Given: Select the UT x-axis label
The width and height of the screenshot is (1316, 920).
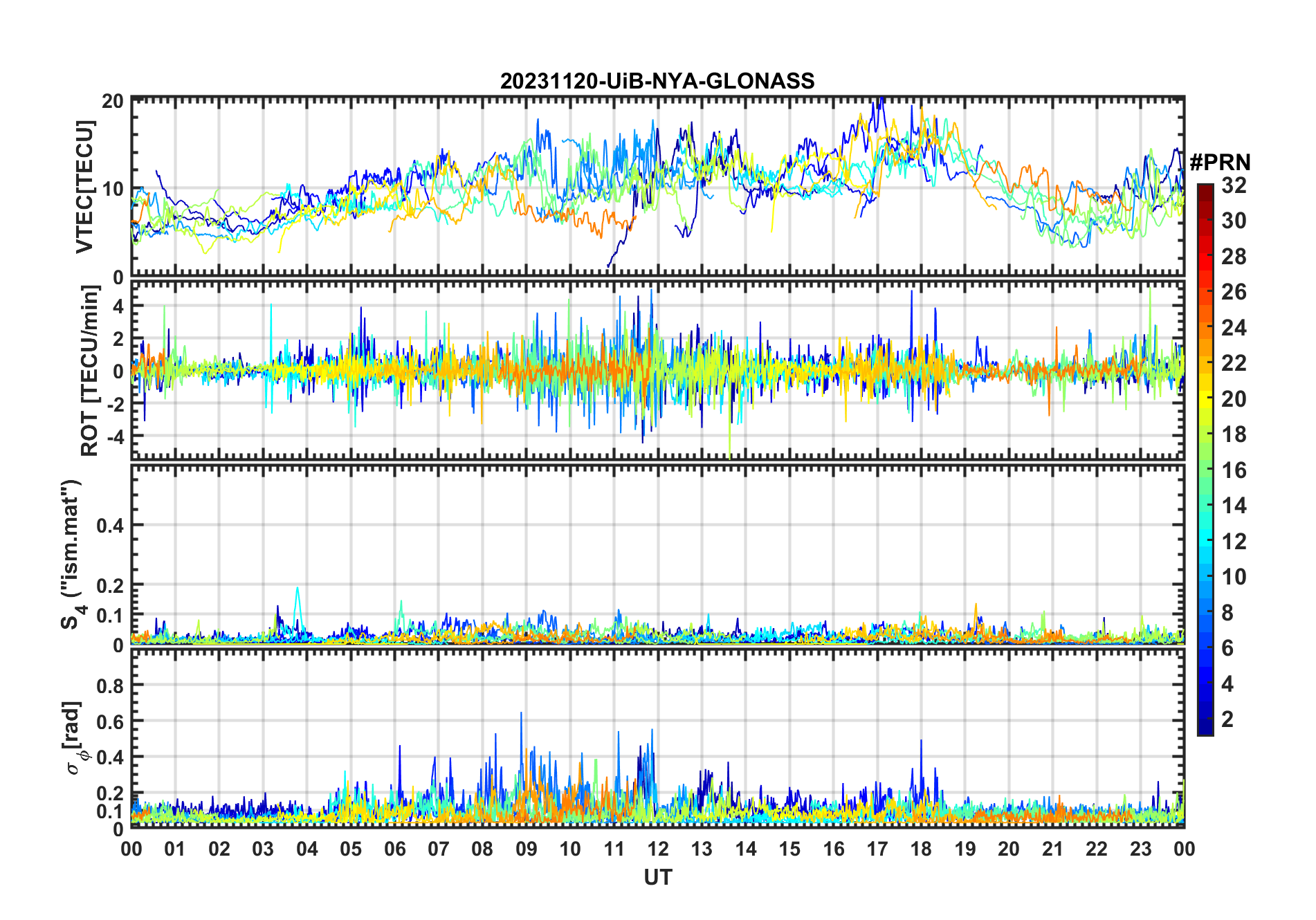Looking at the screenshot, I should pyautogui.click(x=657, y=877).
